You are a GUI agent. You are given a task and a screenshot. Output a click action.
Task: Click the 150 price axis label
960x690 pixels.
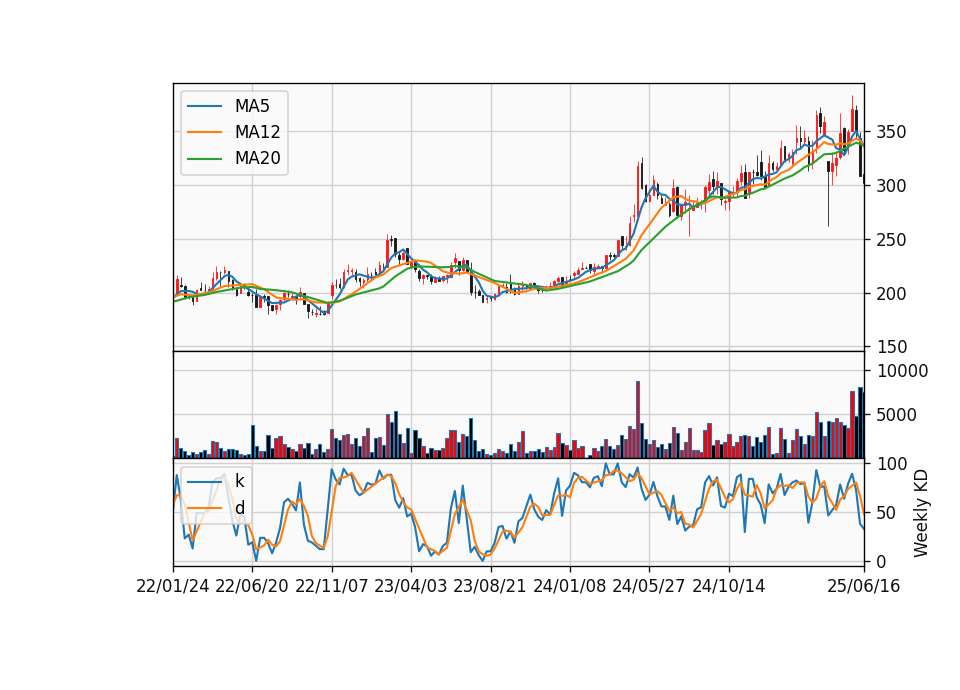coord(891,347)
